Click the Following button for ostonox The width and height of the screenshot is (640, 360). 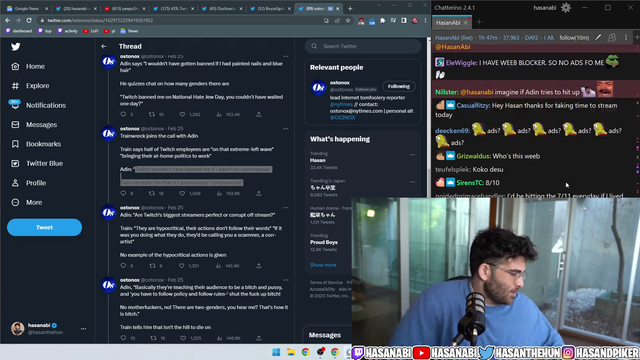pyautogui.click(x=399, y=86)
